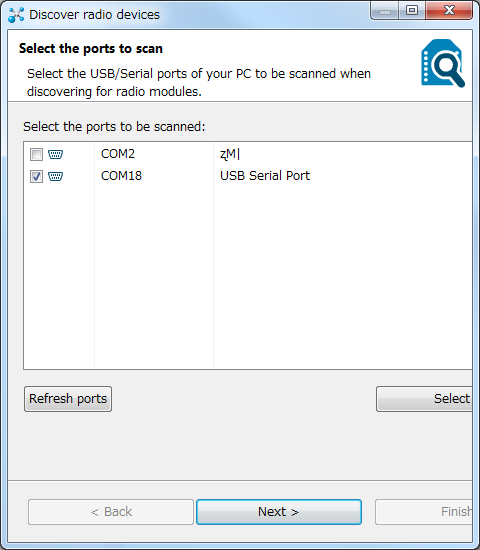Click the radio module search icon
Screen dimensions: 480x550
[x=443, y=63]
